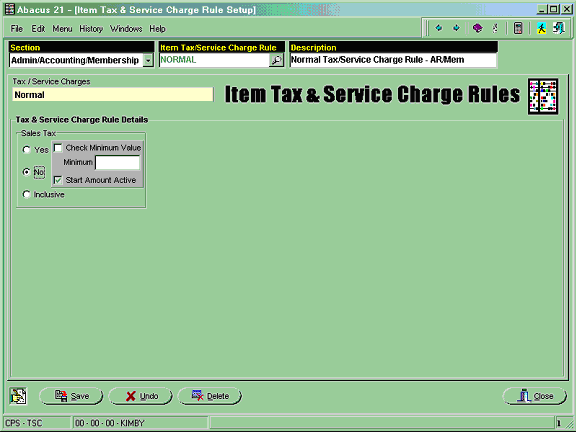Open the purple book help icon

coord(478,28)
